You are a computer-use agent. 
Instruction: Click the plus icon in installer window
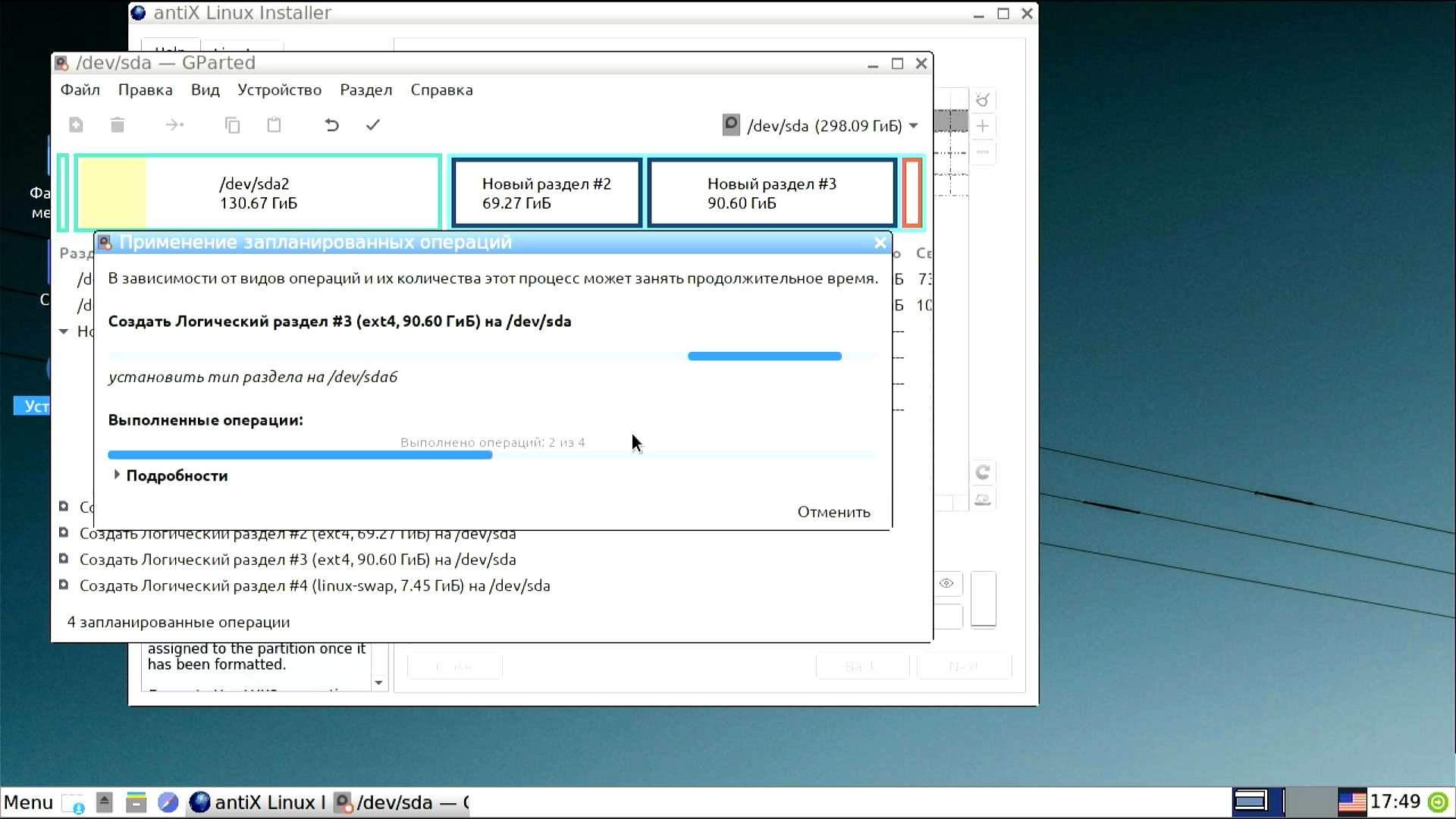pos(982,126)
